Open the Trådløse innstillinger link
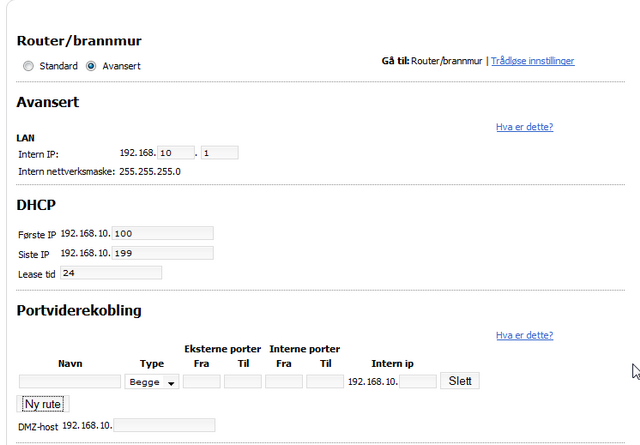The width and height of the screenshot is (640, 445). 532,61
